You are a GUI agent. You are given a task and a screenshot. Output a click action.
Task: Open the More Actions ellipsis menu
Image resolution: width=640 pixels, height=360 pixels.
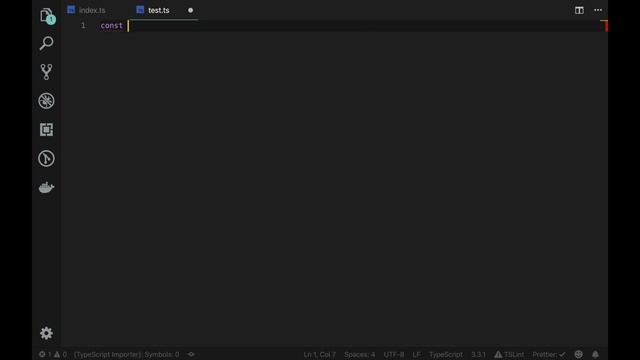click(598, 10)
